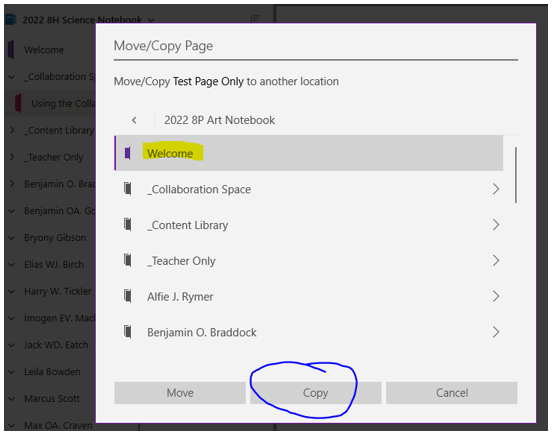This screenshot has height=435, width=552.
Task: Click the _Teacher Only section group icon
Action: [x=128, y=260]
